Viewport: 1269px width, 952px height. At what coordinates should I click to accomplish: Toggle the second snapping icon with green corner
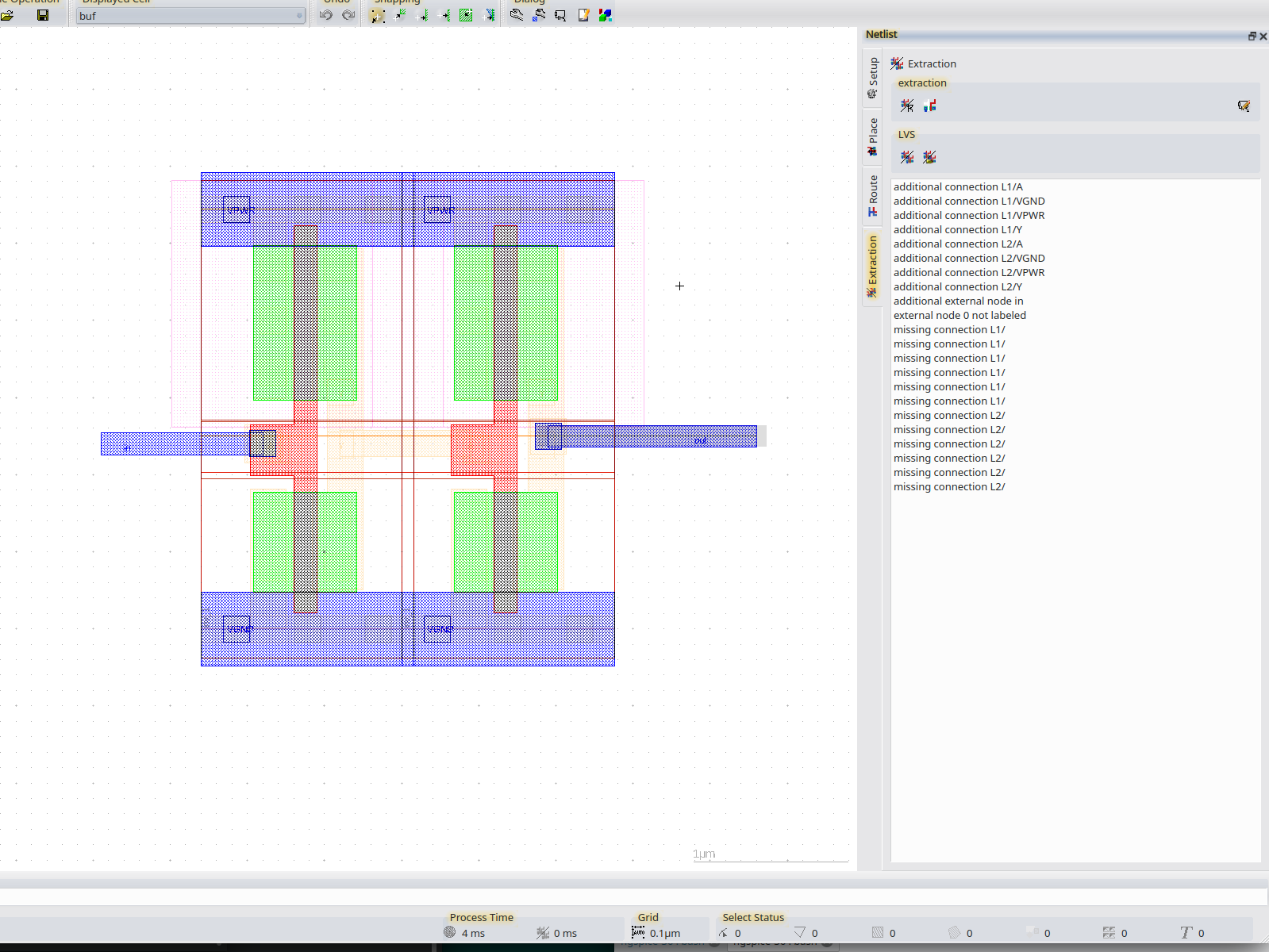pos(401,15)
